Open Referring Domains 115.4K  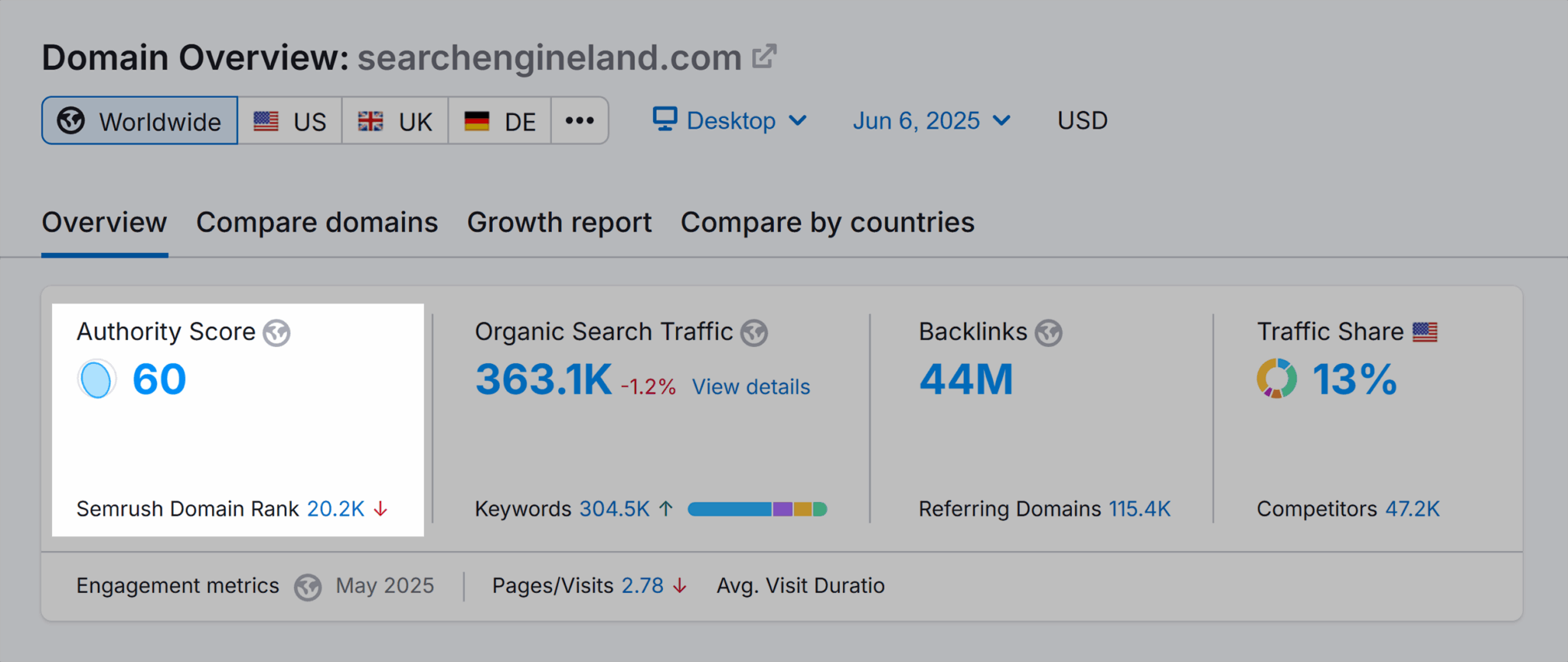point(1139,509)
